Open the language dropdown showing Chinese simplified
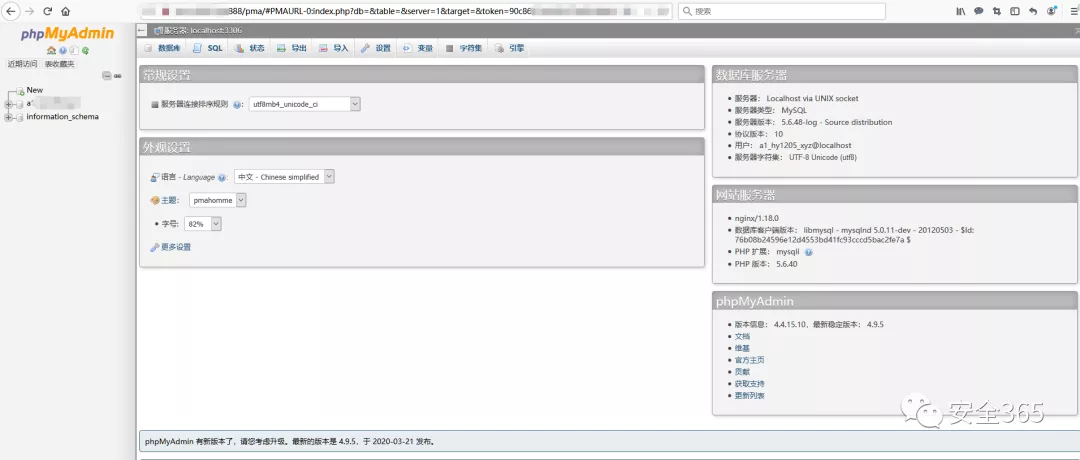The height and width of the screenshot is (460, 1080). point(284,177)
